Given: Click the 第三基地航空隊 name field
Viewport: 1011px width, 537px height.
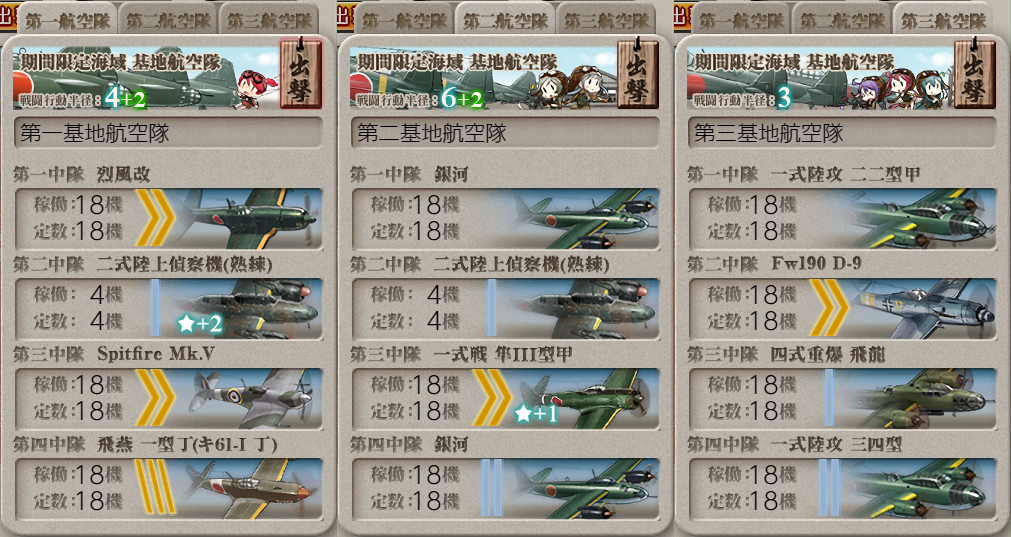Looking at the screenshot, I should [x=842, y=133].
